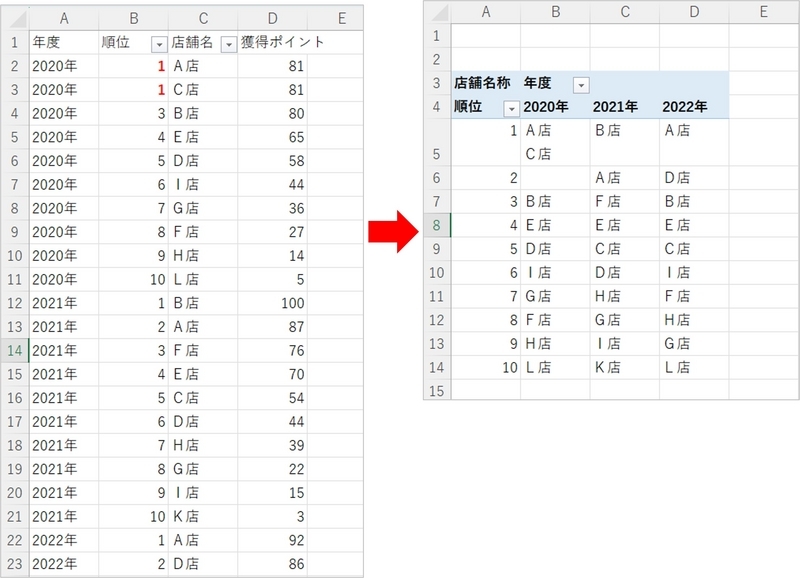Viewport: 800px width, 578px height.
Task: Click the value 92 in left sheet
Action: point(272,540)
